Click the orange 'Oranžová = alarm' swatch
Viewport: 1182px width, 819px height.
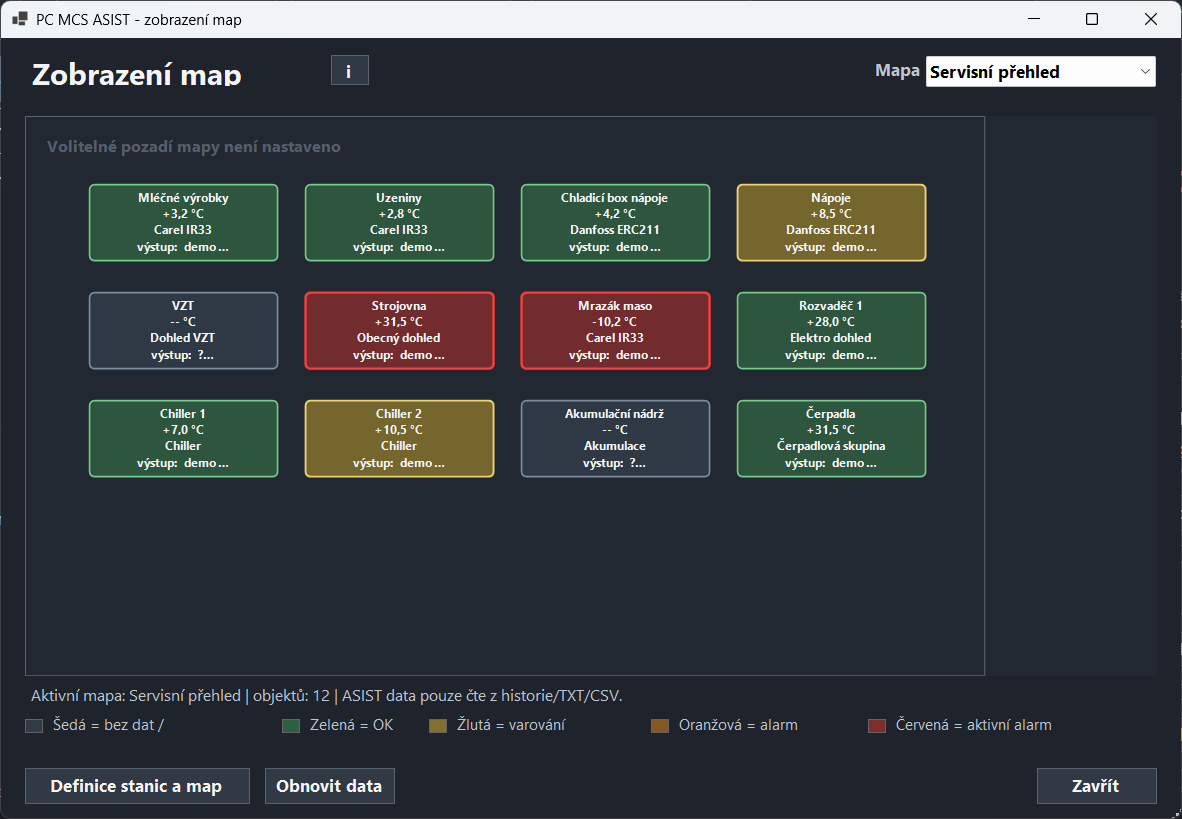pyautogui.click(x=660, y=725)
